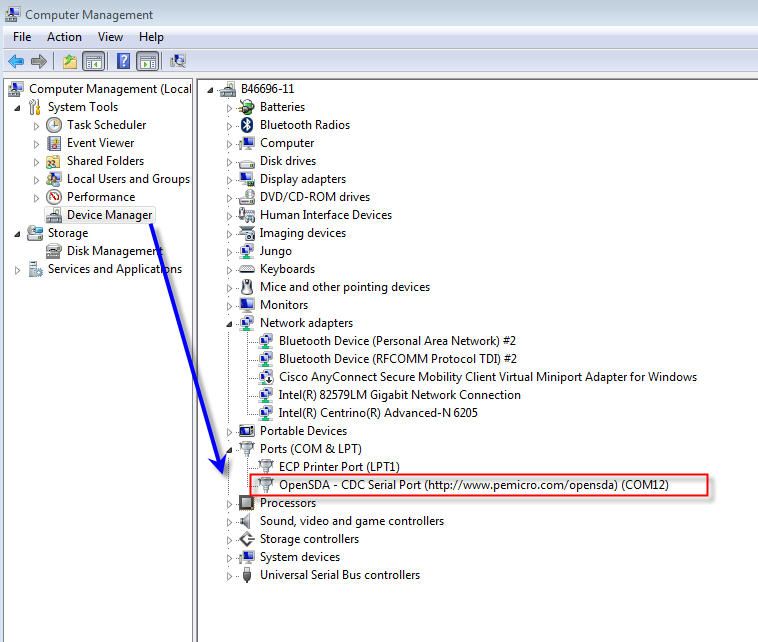758x642 pixels.
Task: Click the Disk Management icon
Action: pos(54,251)
